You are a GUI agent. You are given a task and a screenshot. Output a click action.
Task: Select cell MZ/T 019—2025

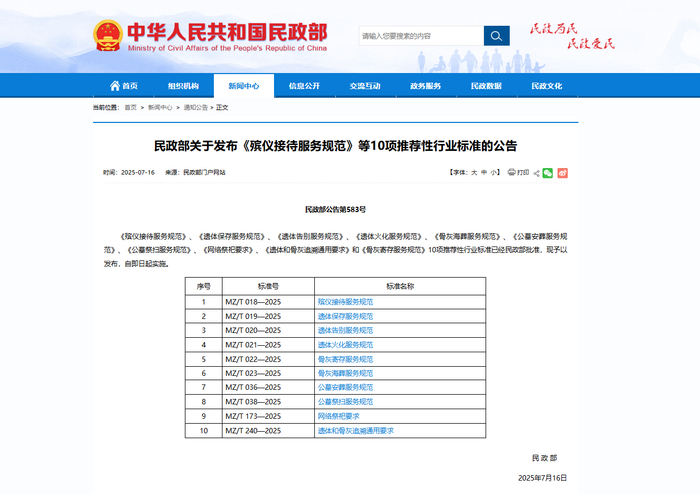[x=268, y=316]
